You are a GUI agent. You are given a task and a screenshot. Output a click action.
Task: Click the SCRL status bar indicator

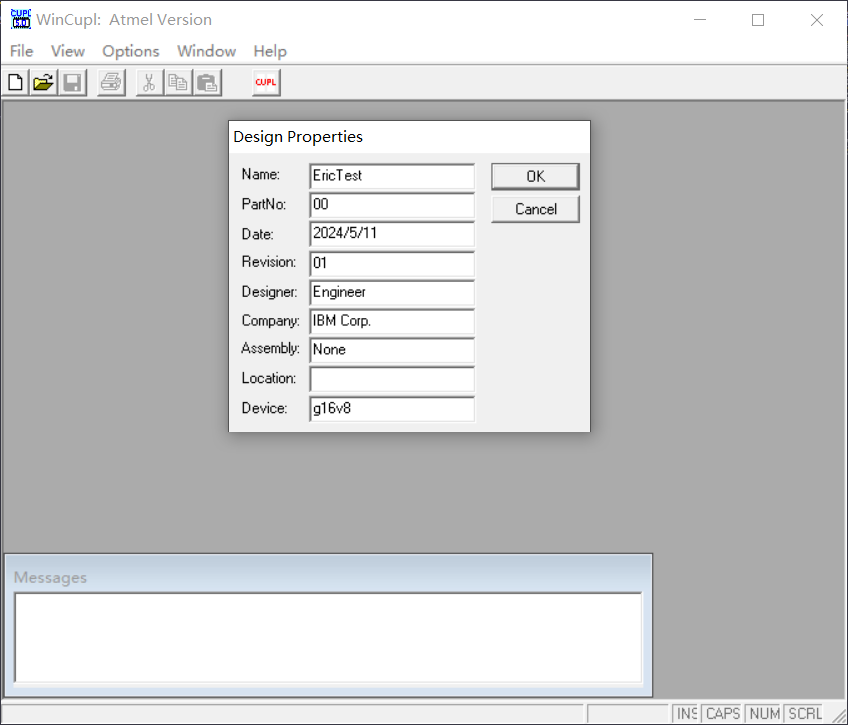(805, 714)
